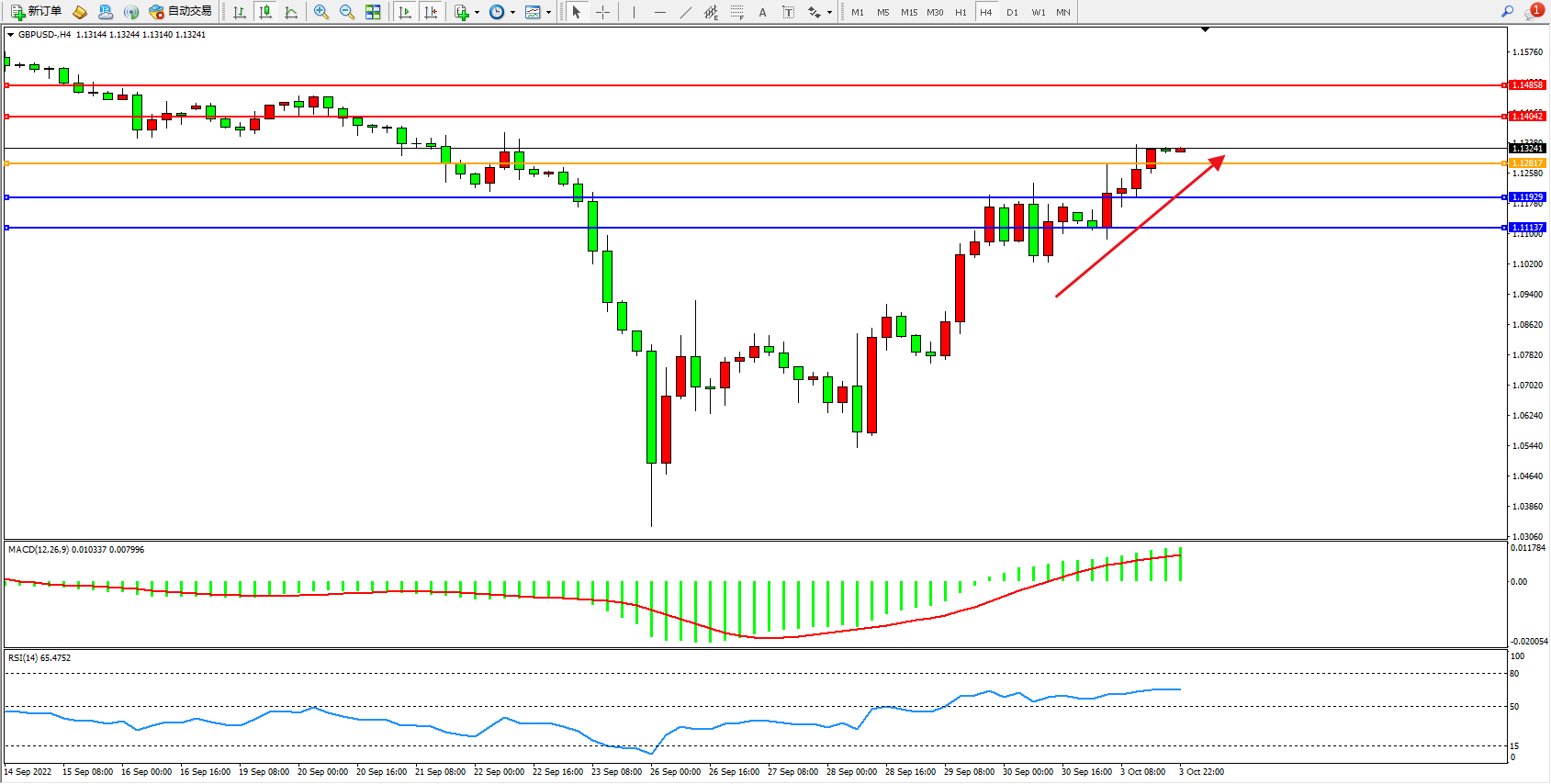Toggle chart auto scroll

404,12
